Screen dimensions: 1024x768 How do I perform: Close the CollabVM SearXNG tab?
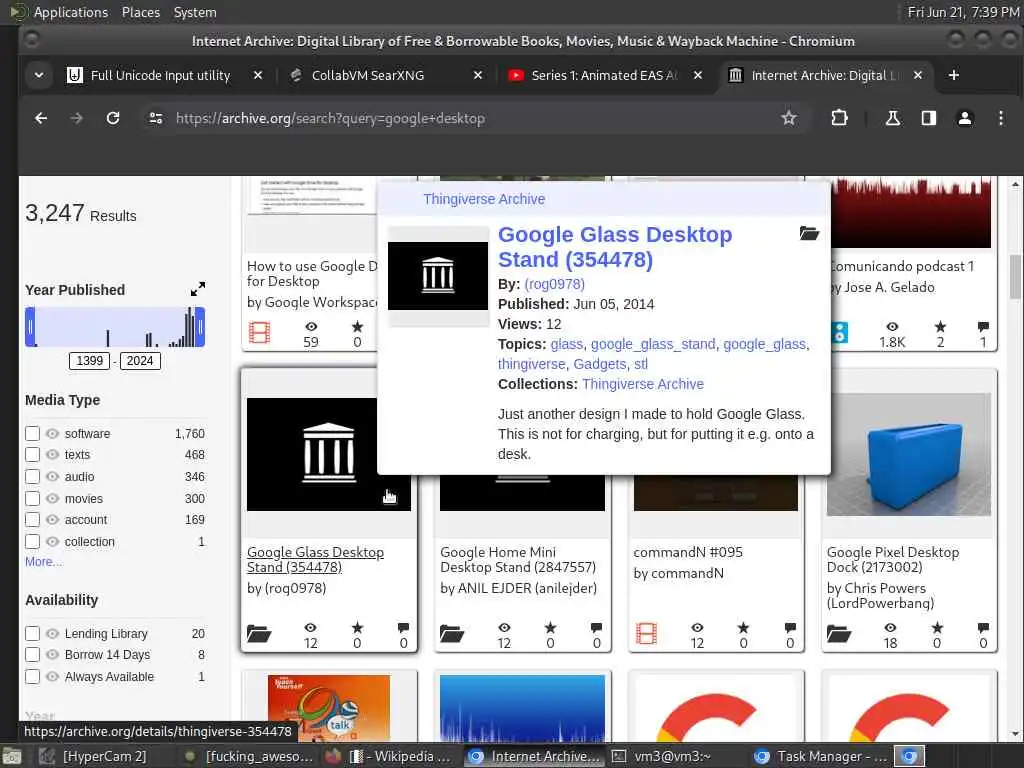[x=478, y=75]
